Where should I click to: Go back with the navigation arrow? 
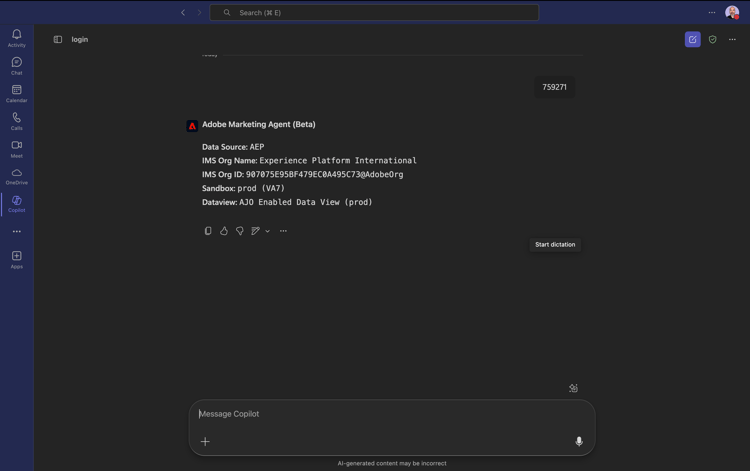coord(183,12)
